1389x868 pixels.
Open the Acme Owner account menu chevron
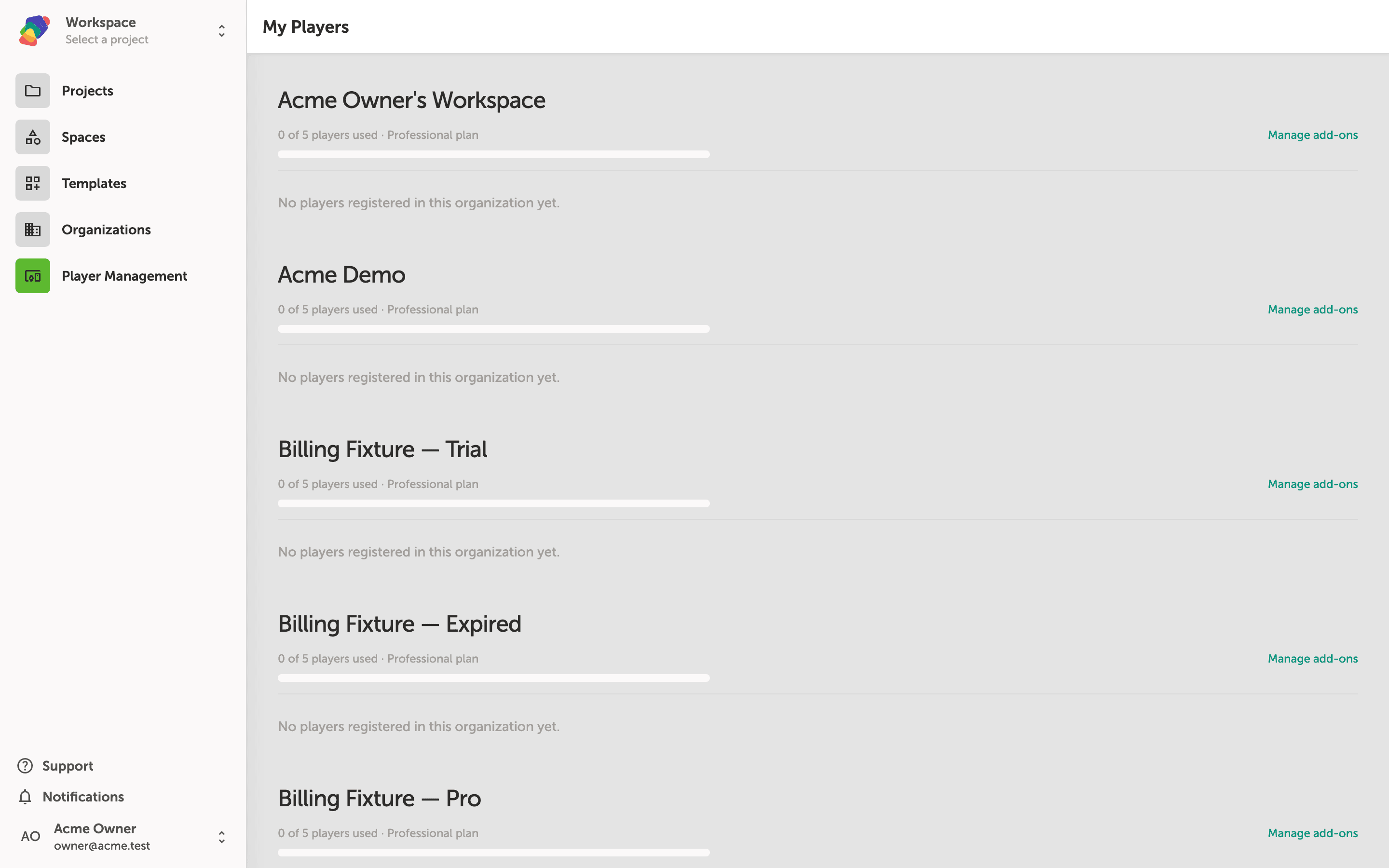(221, 837)
